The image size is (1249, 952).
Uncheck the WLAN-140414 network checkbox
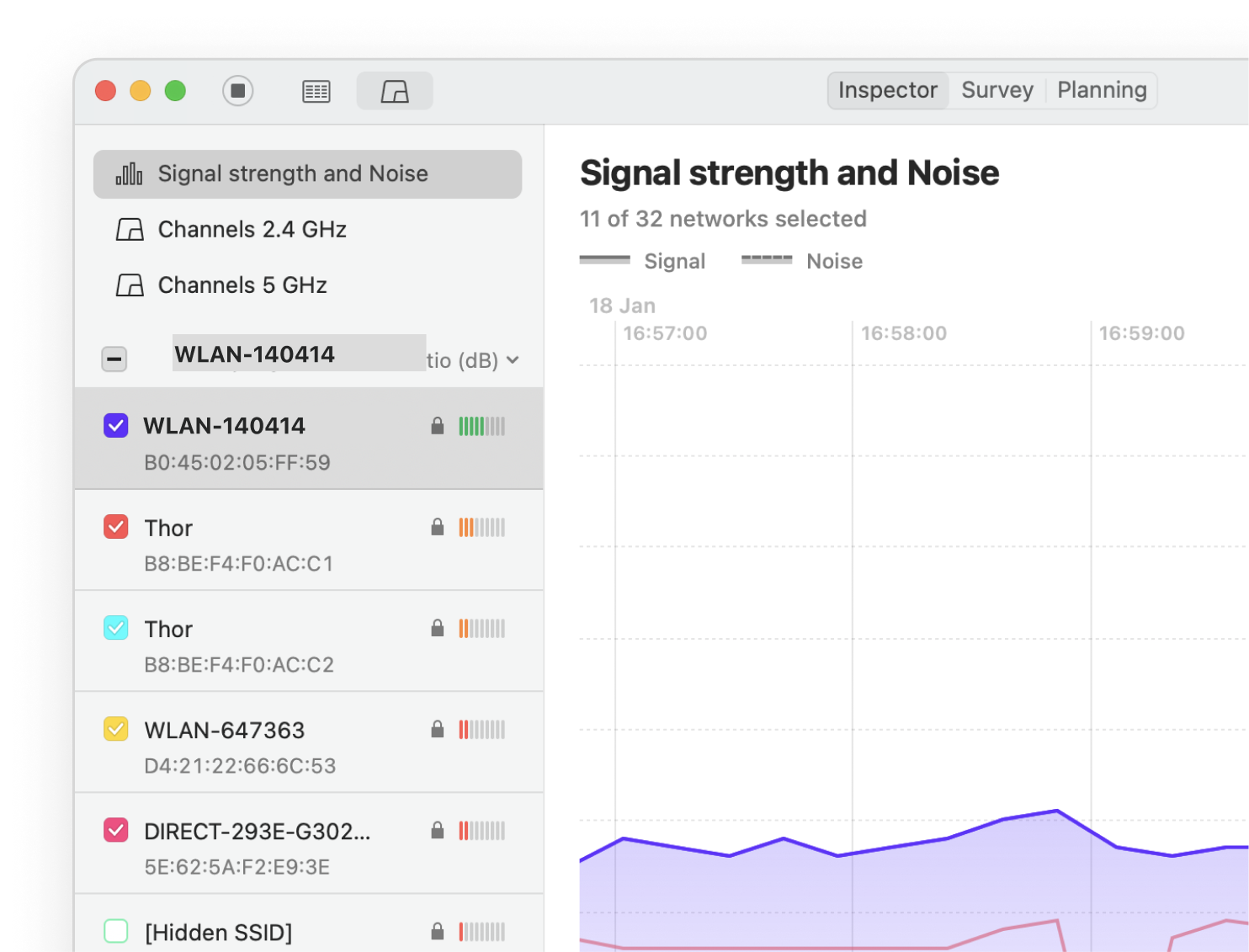[x=116, y=426]
